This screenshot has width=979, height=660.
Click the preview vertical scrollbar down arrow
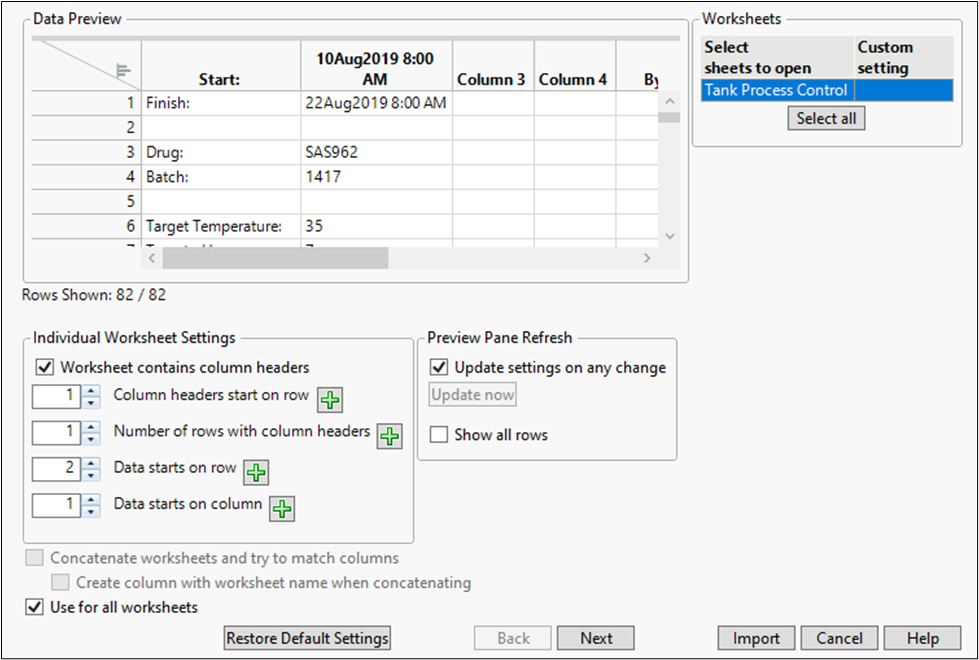670,236
